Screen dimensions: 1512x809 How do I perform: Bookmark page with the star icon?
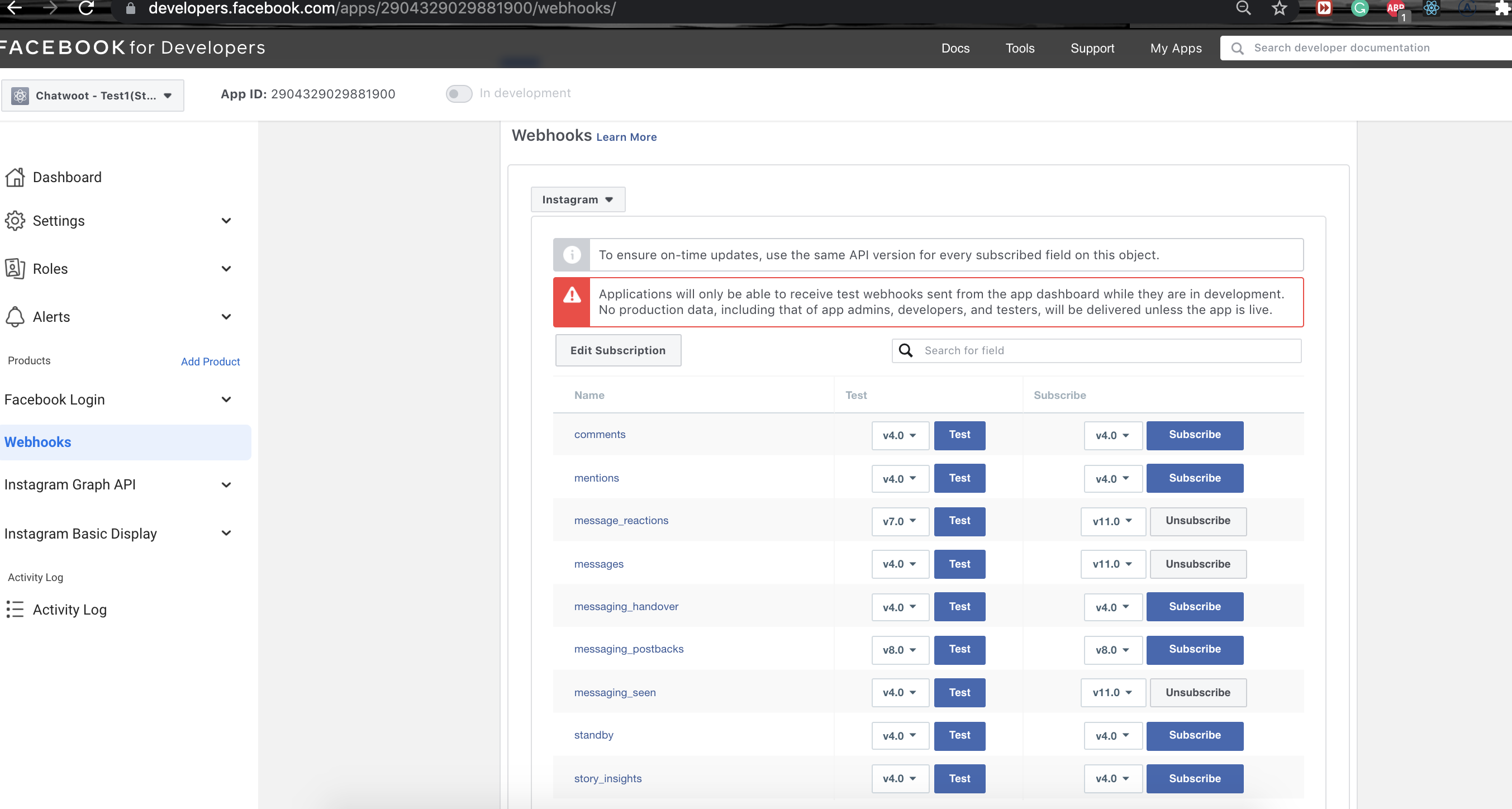pyautogui.click(x=1279, y=8)
